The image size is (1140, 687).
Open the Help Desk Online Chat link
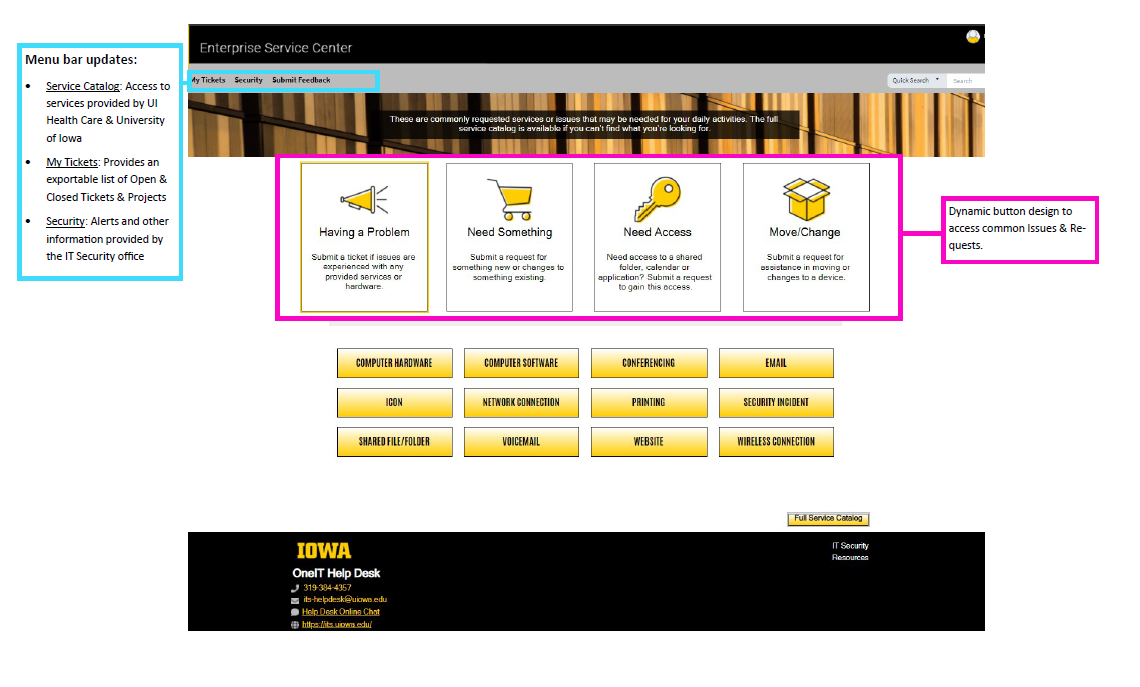[340, 612]
